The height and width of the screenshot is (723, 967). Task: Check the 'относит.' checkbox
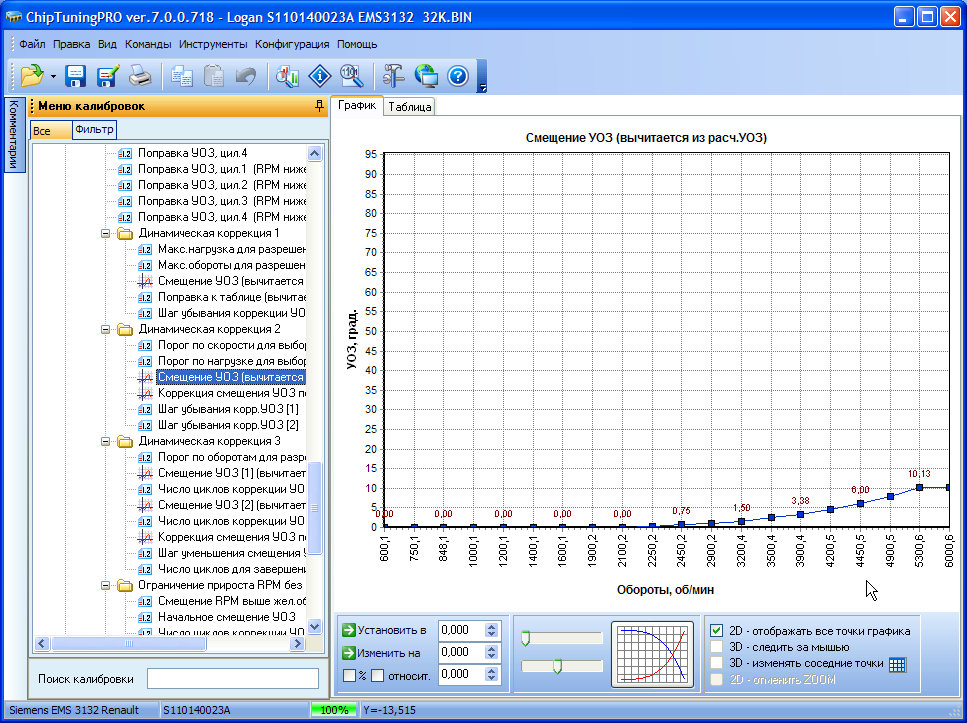378,675
